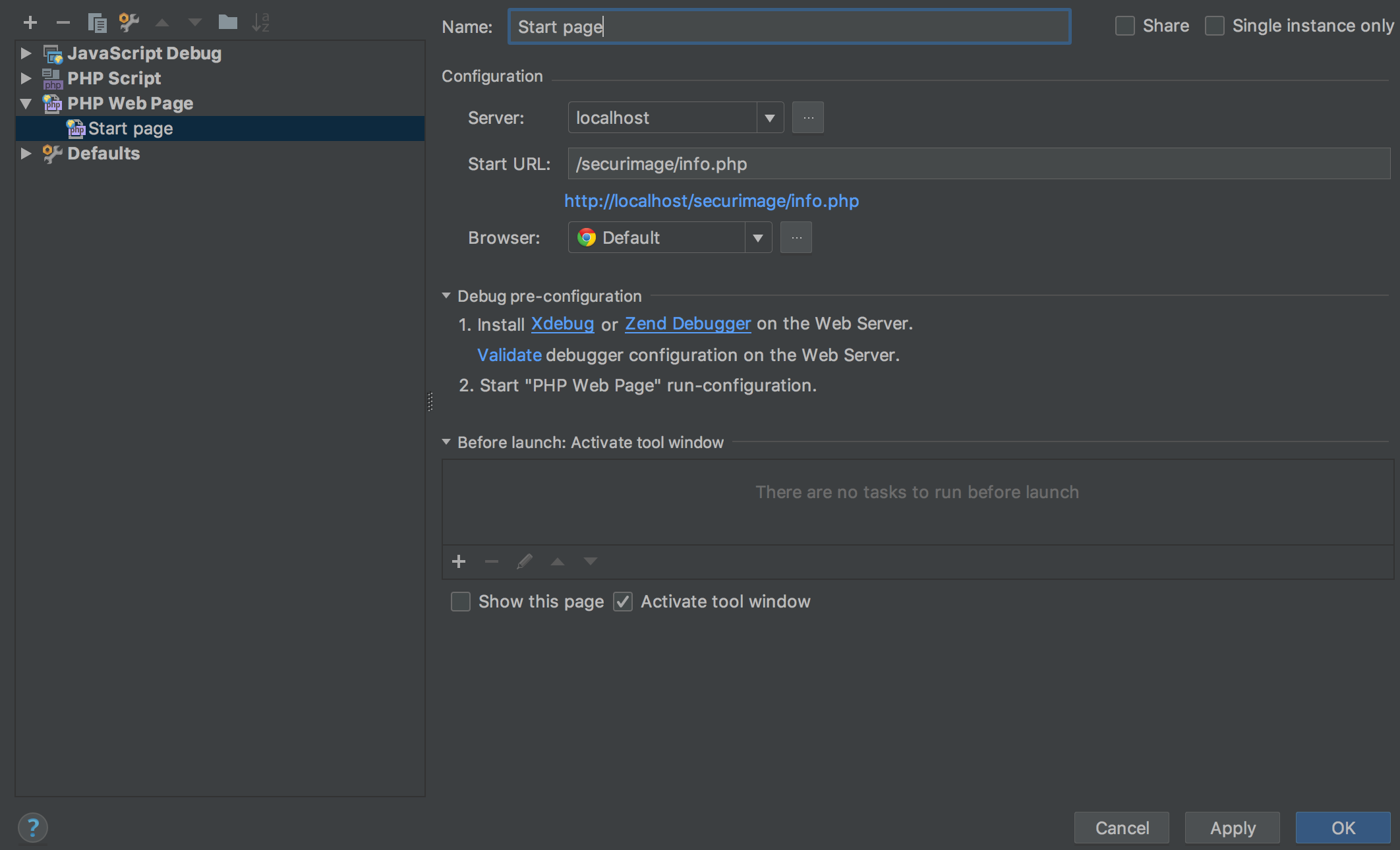Image resolution: width=1400 pixels, height=850 pixels.
Task: Open help via question mark icon
Action: (x=33, y=828)
